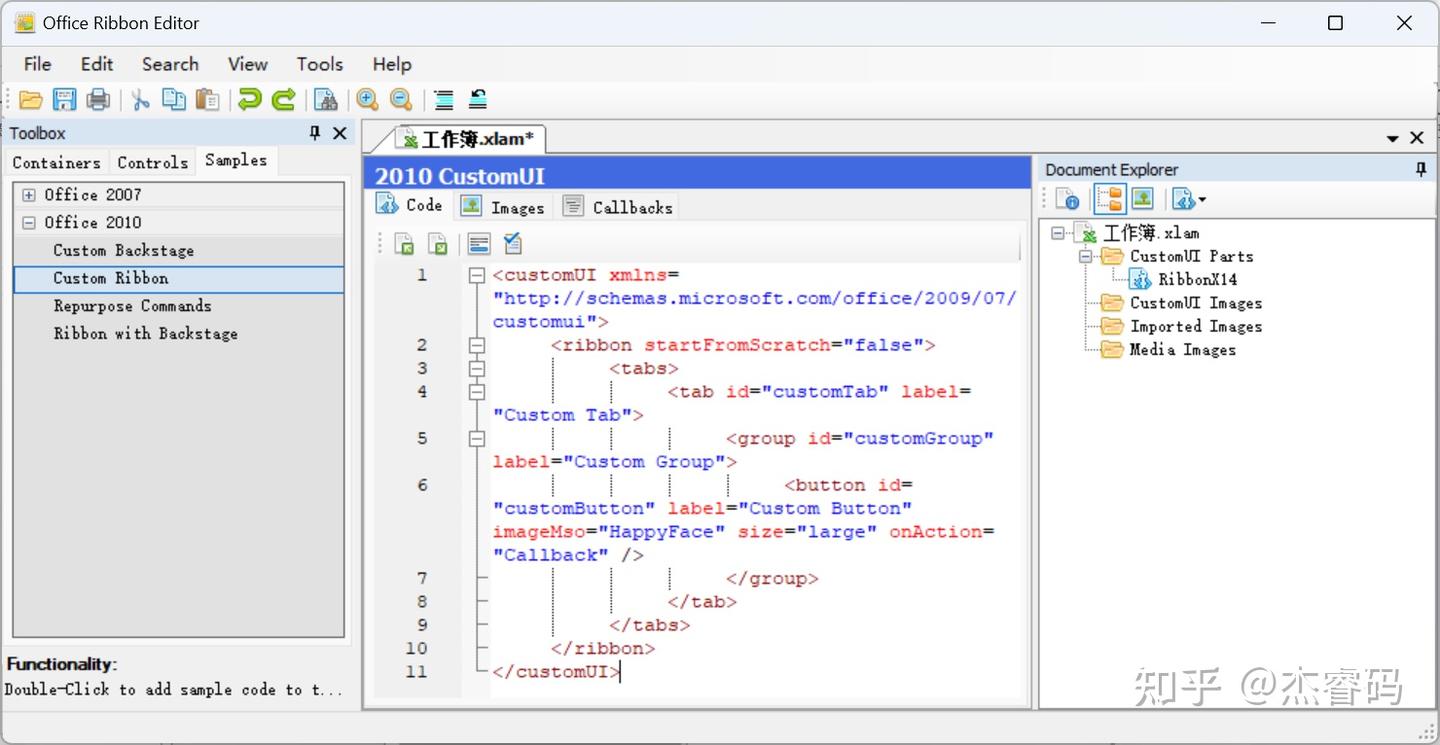This screenshot has width=1440, height=745.
Task: Switch to the Callbacks tab
Action: point(618,207)
